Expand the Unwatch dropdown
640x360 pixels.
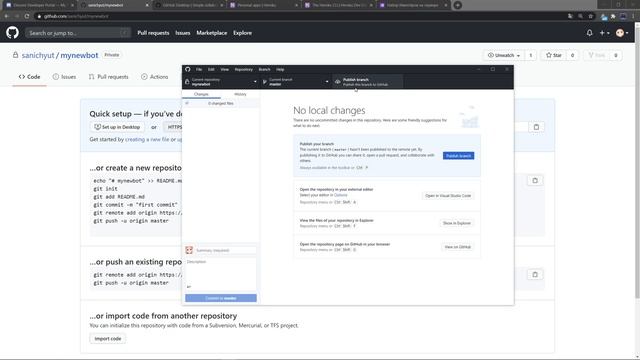coord(504,55)
